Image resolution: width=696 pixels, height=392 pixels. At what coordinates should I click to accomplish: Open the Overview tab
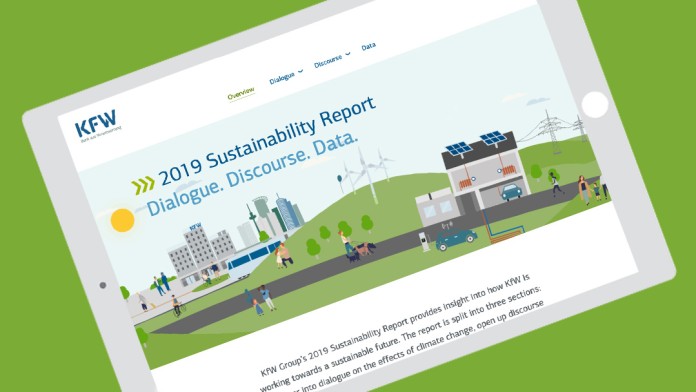(x=241, y=94)
